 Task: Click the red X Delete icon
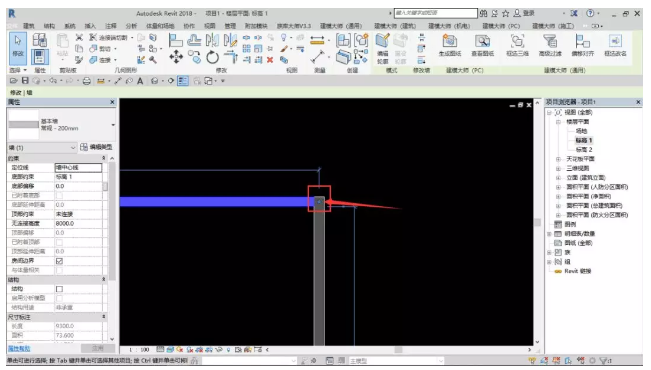point(270,60)
